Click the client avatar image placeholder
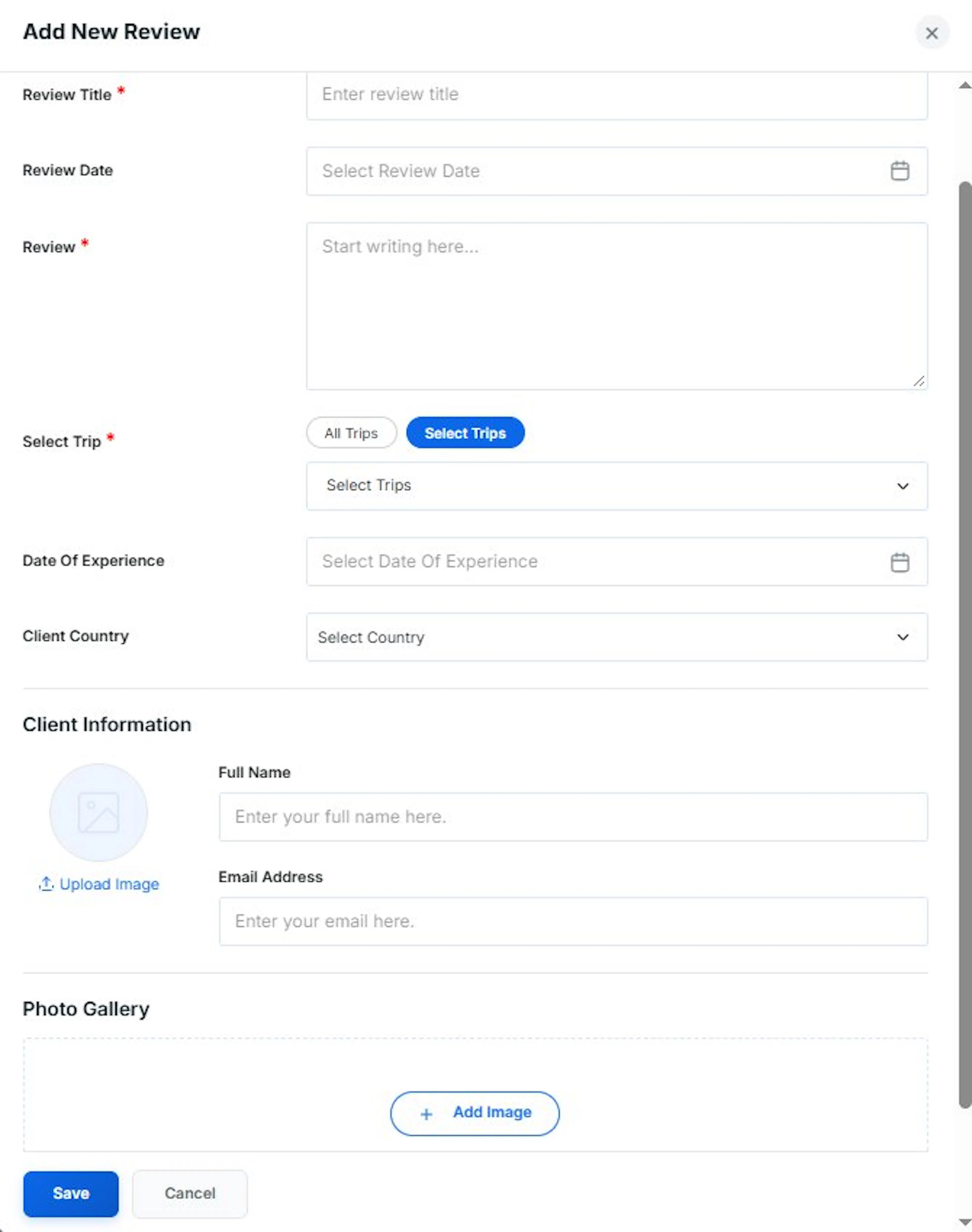Image resolution: width=972 pixels, height=1232 pixels. (x=98, y=812)
